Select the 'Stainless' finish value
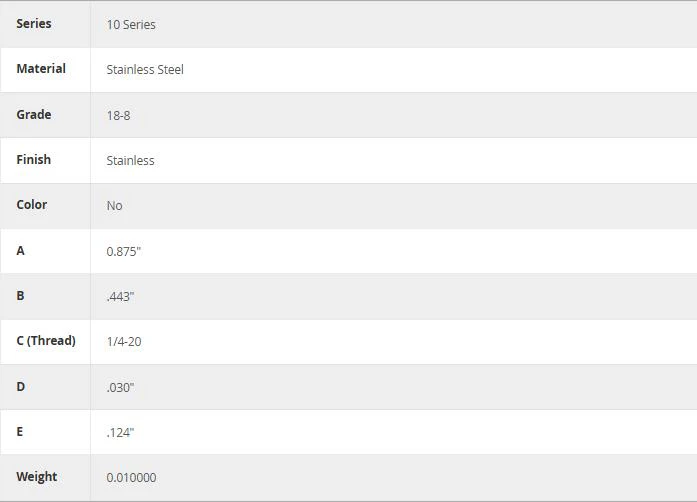The image size is (697, 502). point(130,161)
